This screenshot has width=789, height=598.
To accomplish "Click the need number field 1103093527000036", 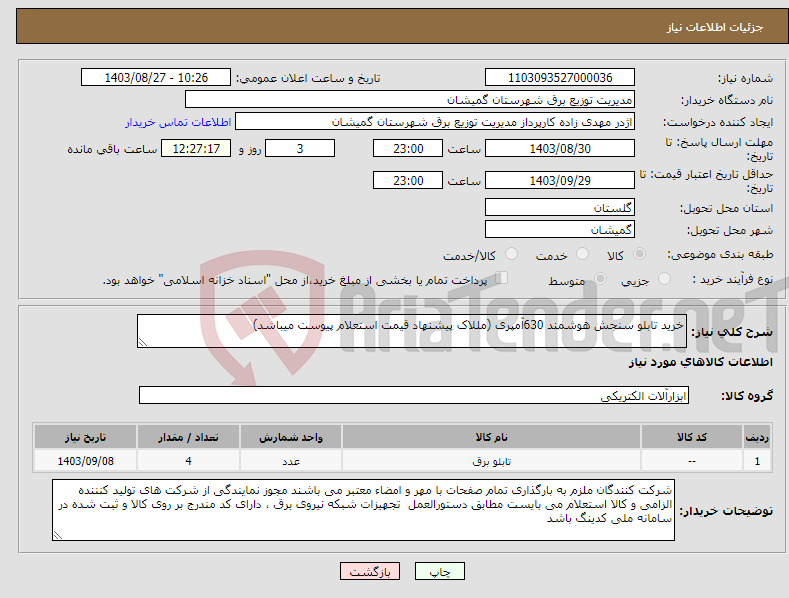I will [x=560, y=78].
